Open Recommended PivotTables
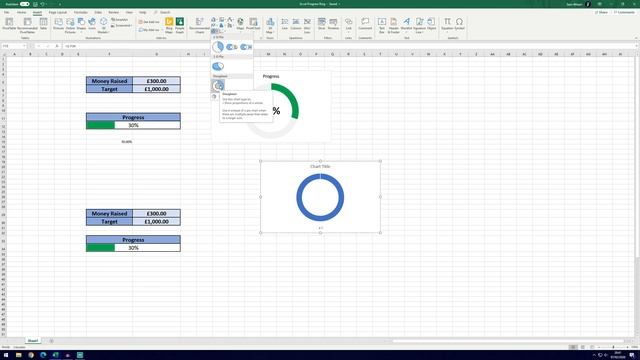 (27, 25)
